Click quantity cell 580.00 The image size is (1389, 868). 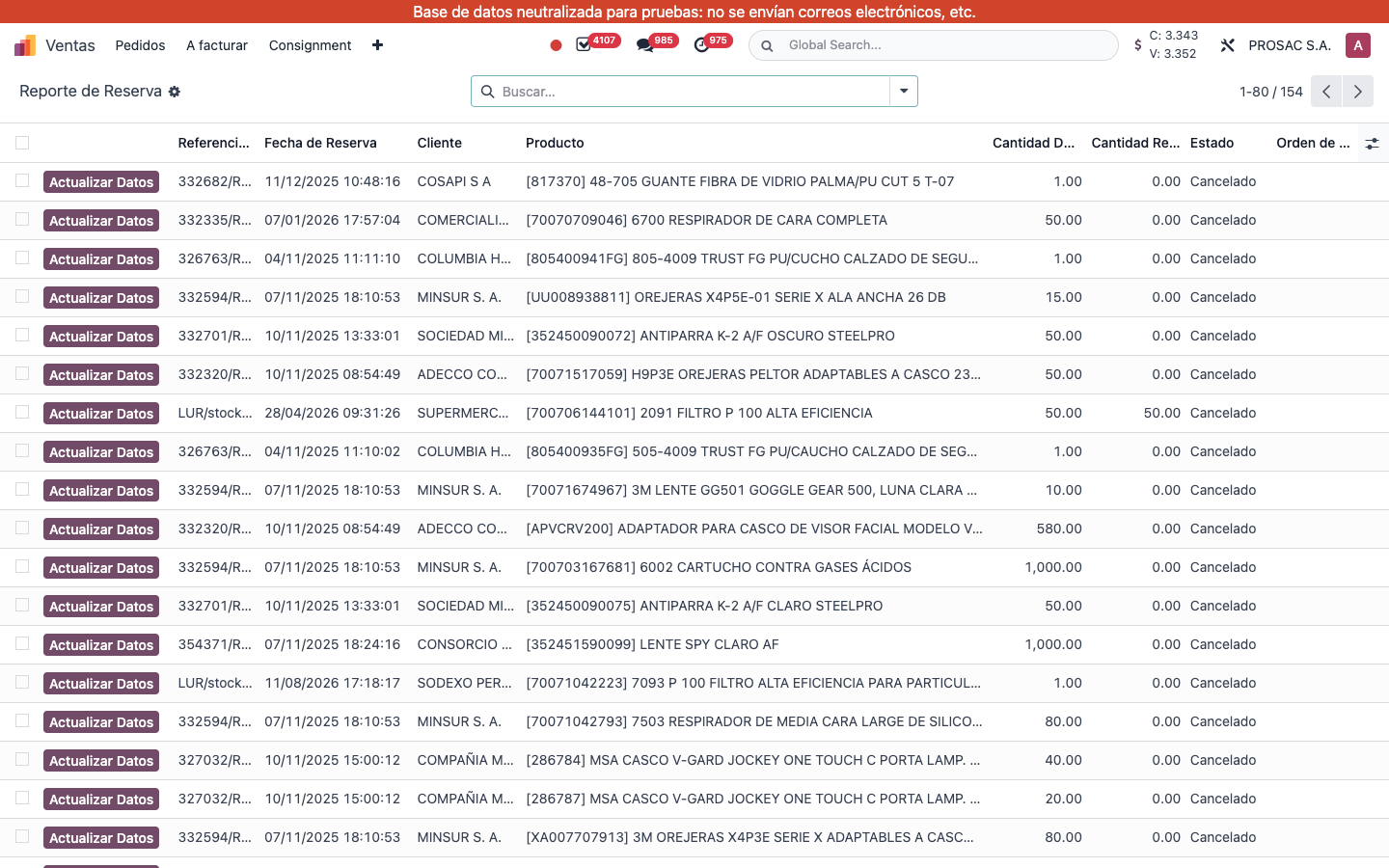1059,529
